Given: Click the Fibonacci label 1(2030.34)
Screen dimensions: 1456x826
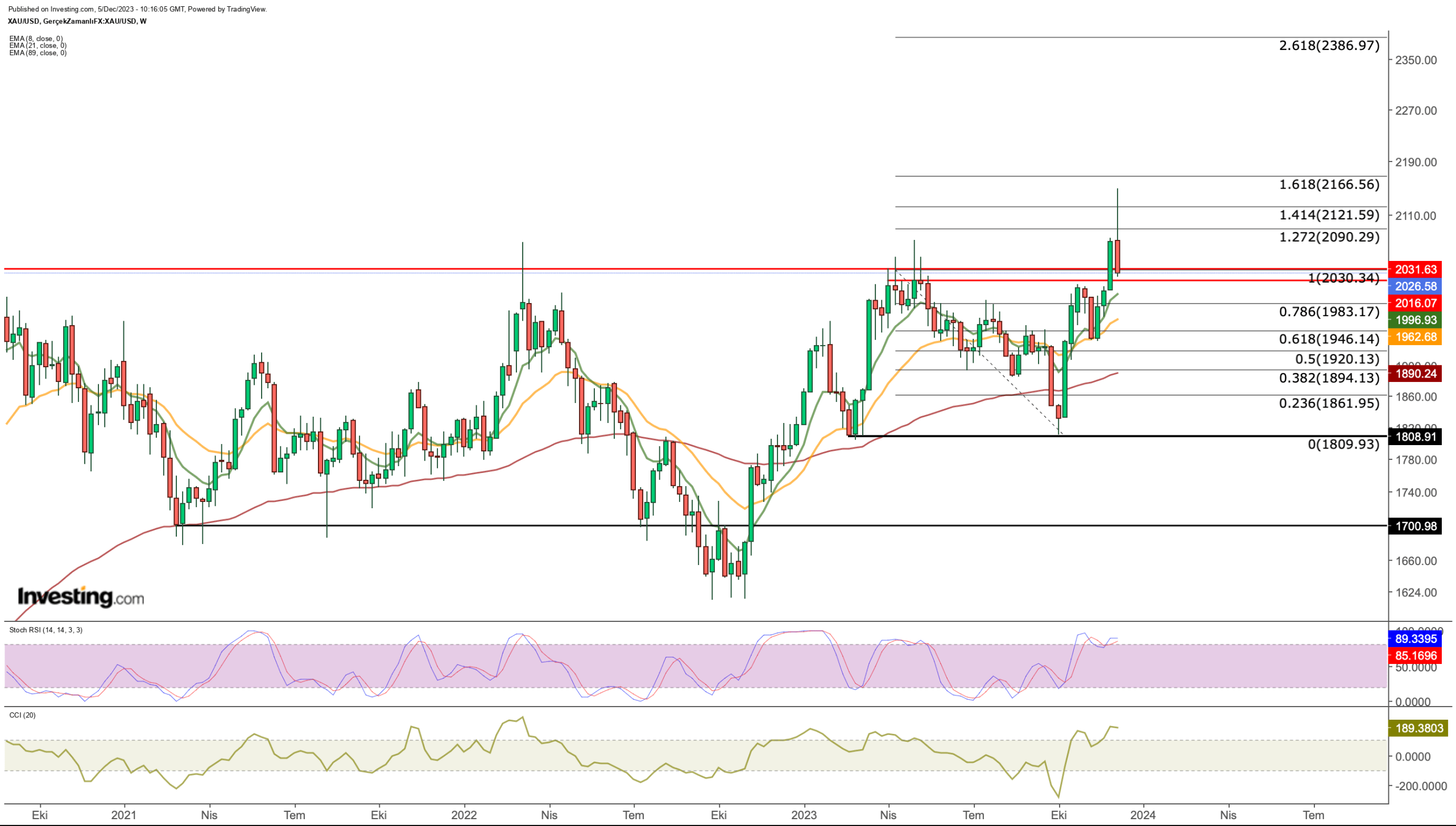Looking at the screenshot, I should [1343, 278].
